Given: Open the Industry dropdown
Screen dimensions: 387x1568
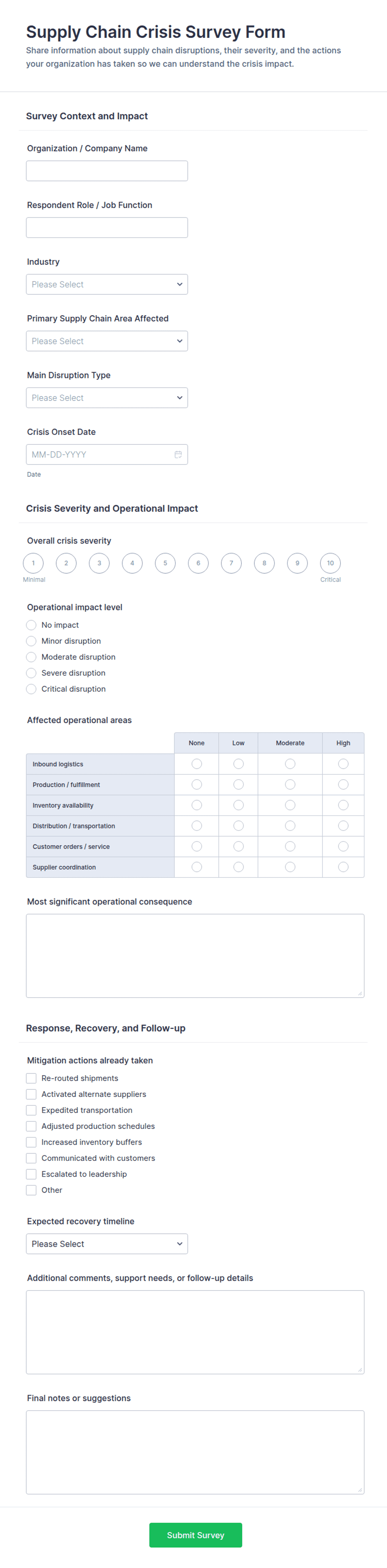Looking at the screenshot, I should click(107, 284).
